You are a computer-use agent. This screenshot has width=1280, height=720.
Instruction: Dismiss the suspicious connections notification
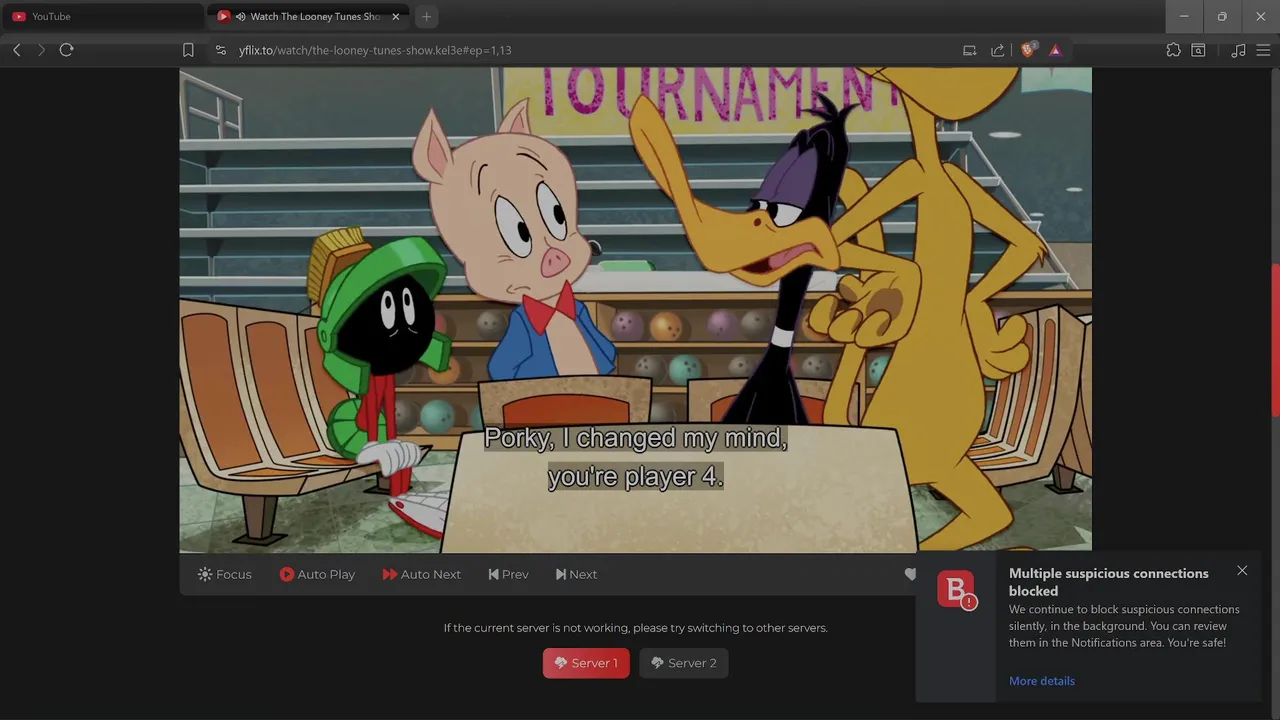tap(1242, 571)
